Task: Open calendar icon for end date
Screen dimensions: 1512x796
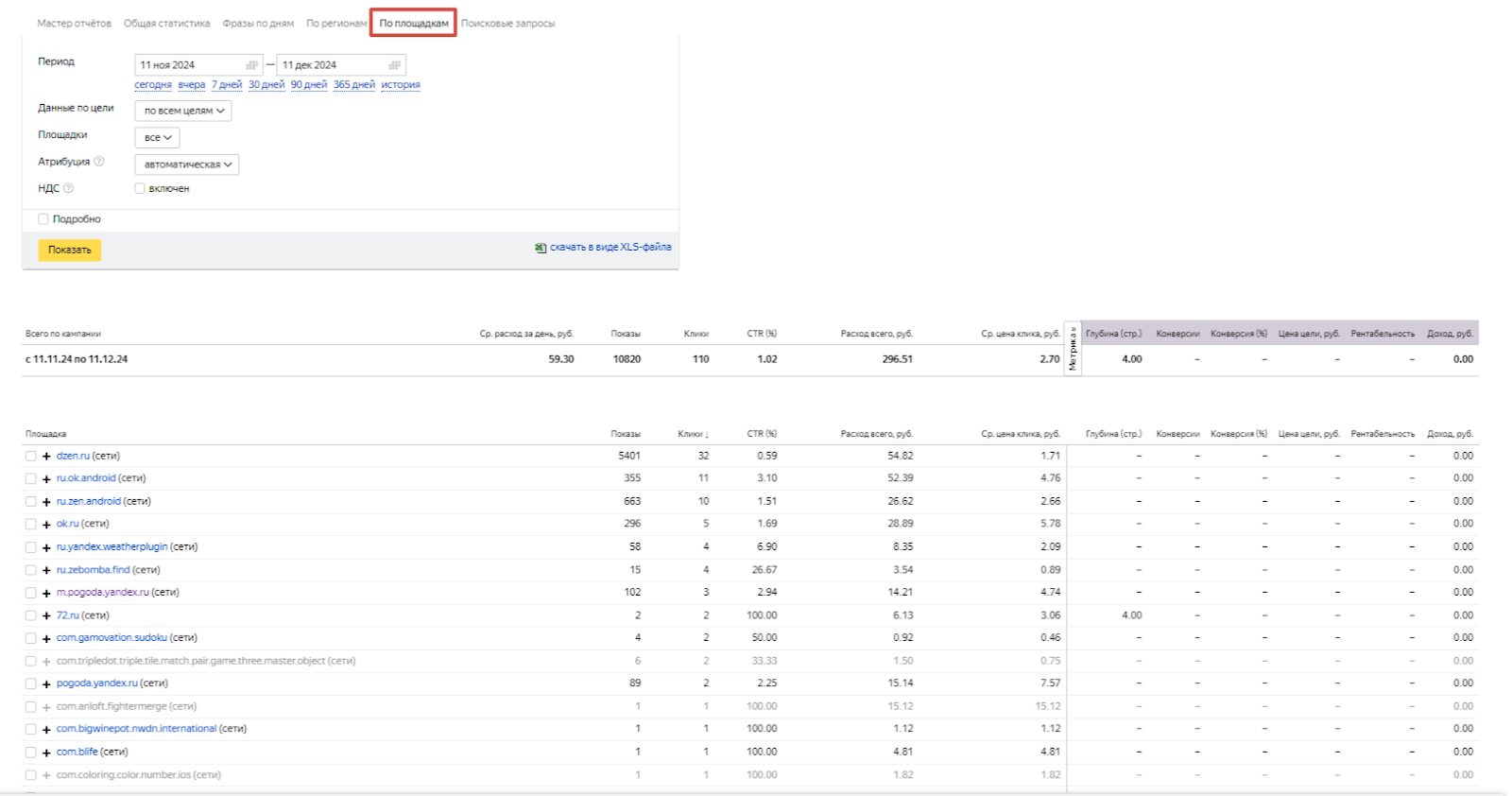Action: point(395,65)
